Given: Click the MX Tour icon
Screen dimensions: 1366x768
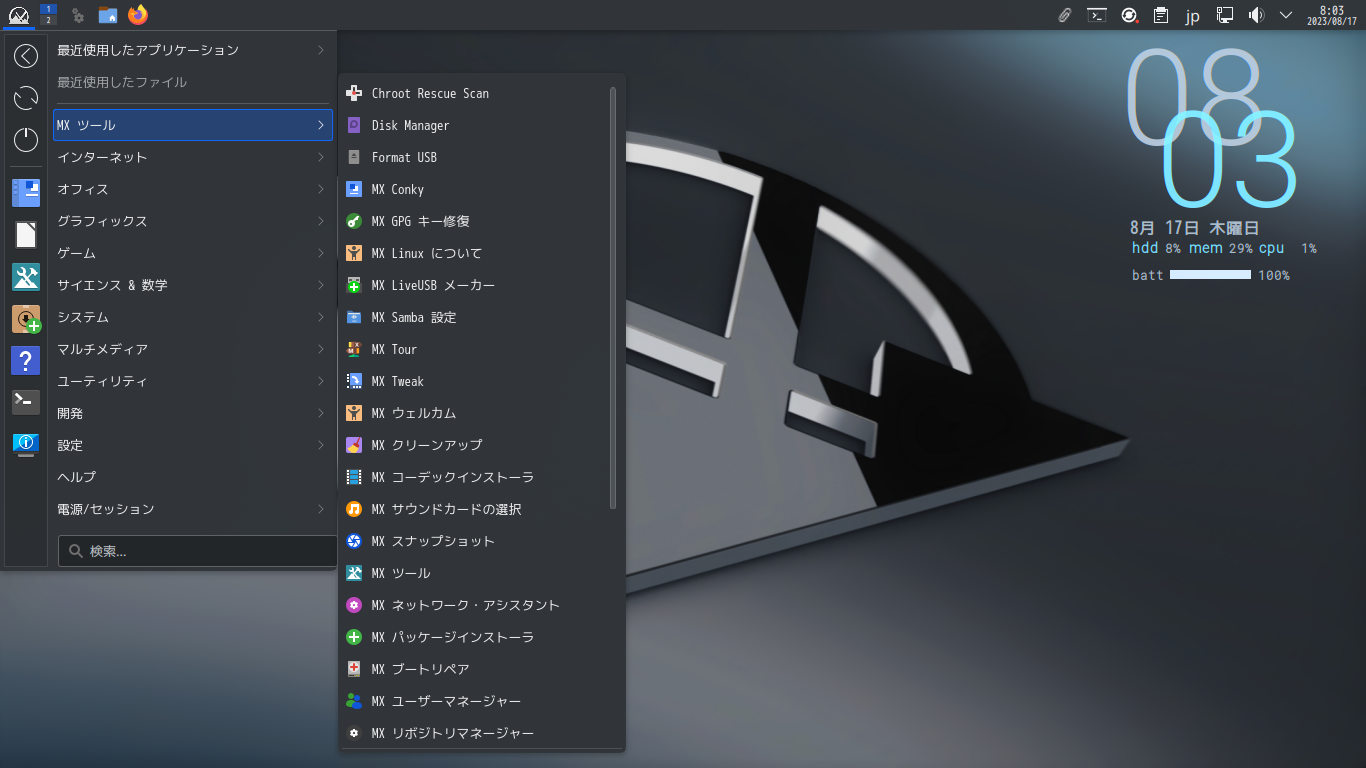Looking at the screenshot, I should 353,349.
